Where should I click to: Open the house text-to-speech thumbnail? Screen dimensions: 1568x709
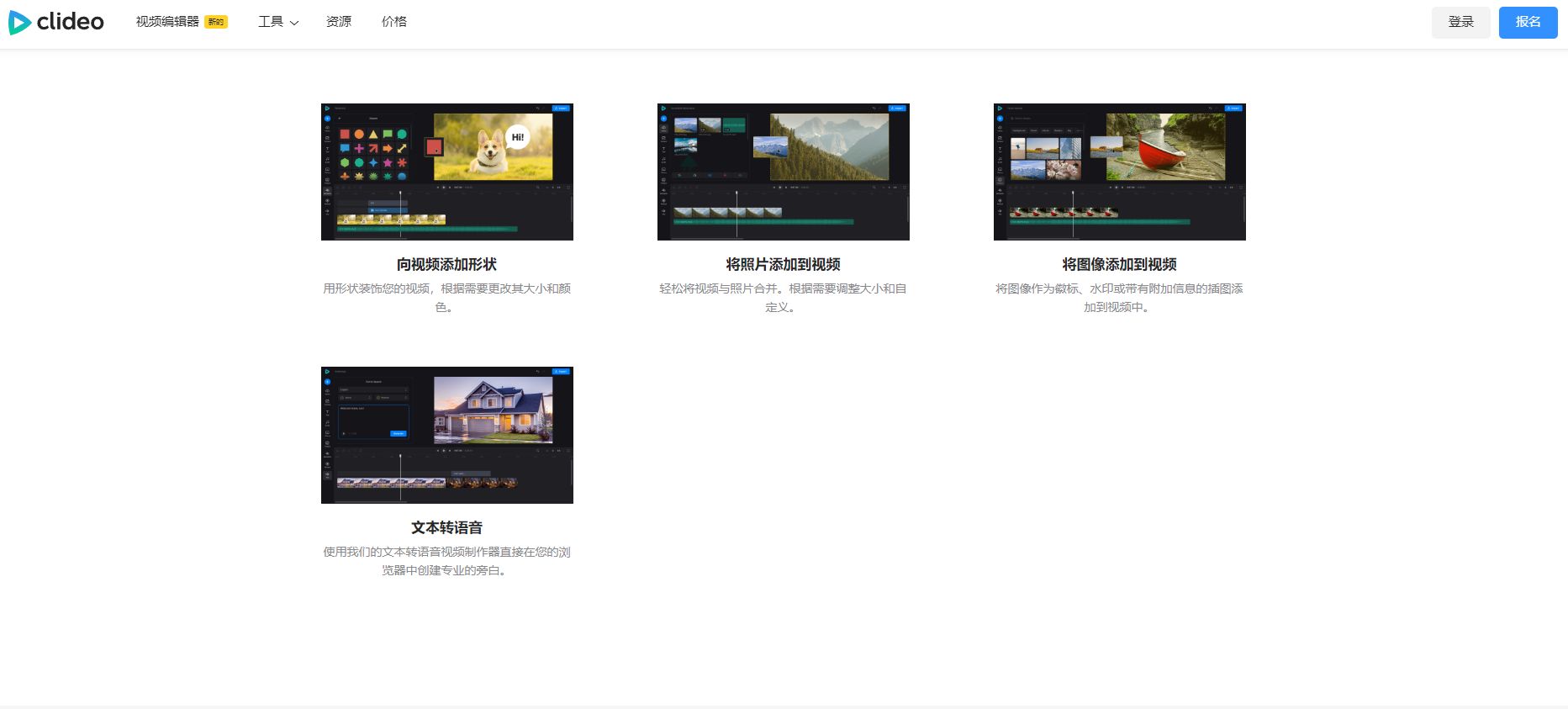(447, 435)
